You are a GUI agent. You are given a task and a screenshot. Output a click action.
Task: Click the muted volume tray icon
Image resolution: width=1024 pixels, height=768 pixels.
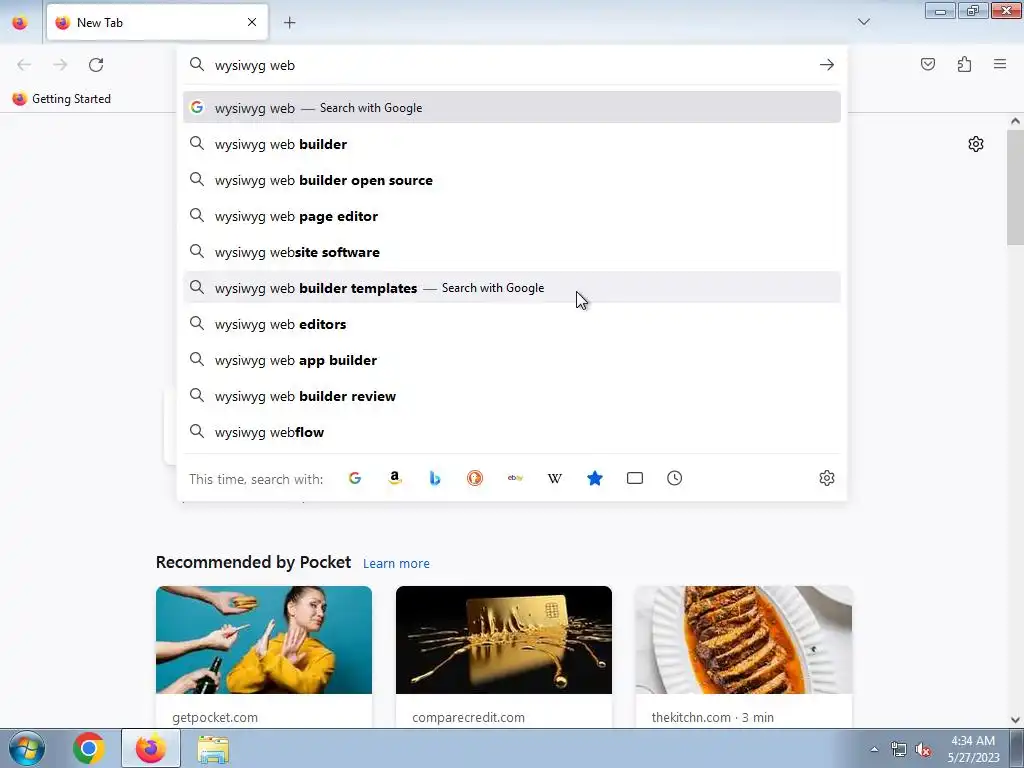[x=923, y=750]
